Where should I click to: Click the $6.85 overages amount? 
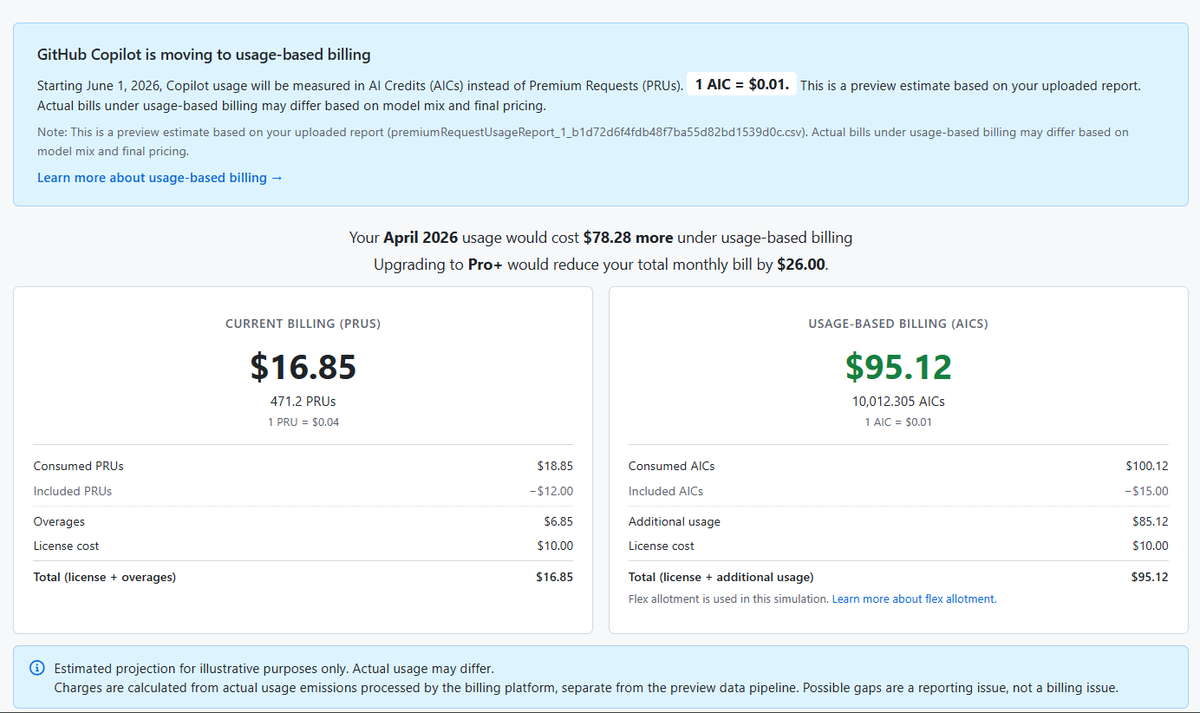[558, 522]
